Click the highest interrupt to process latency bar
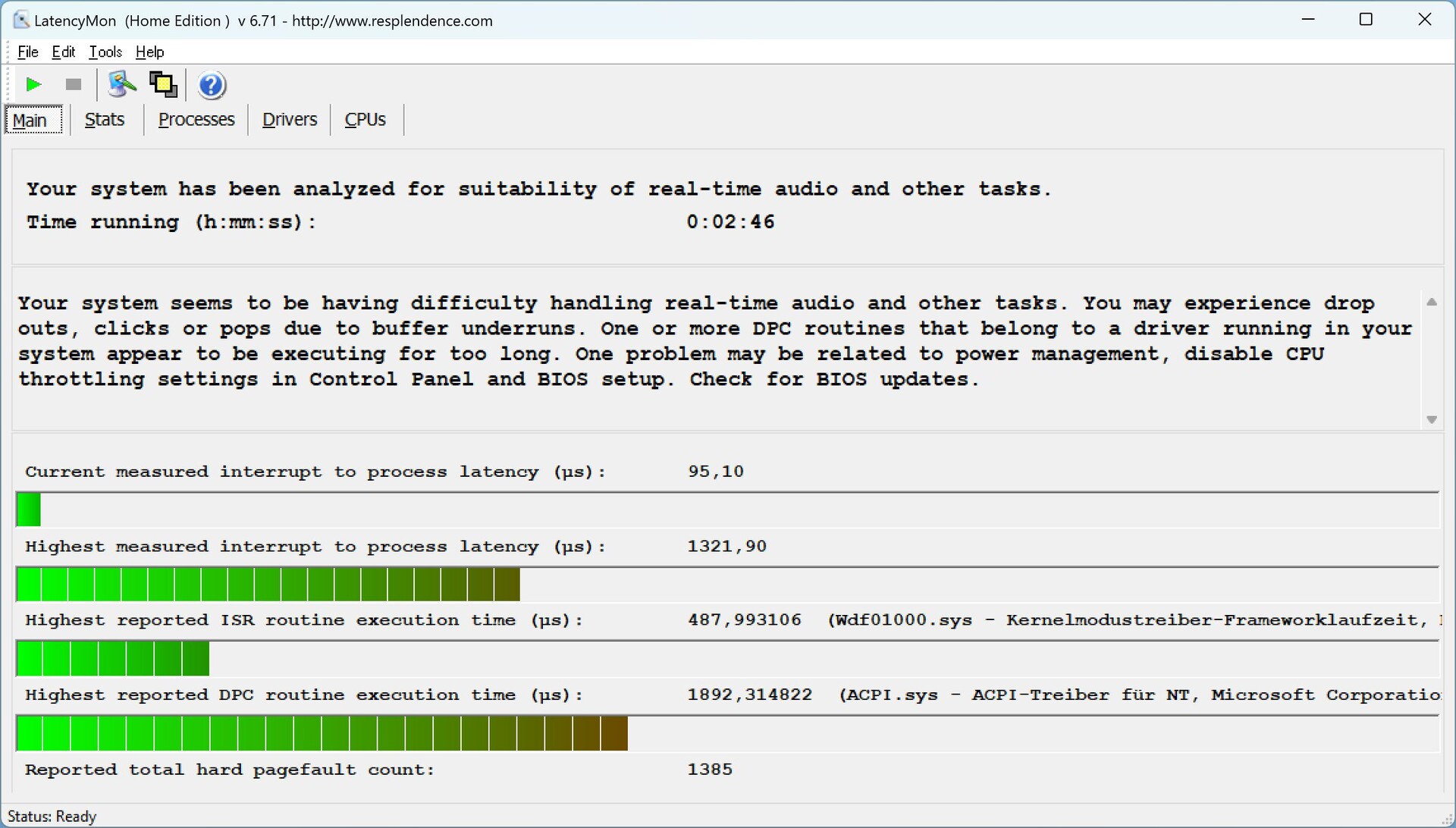This screenshot has height=828, width=1456. click(x=268, y=585)
